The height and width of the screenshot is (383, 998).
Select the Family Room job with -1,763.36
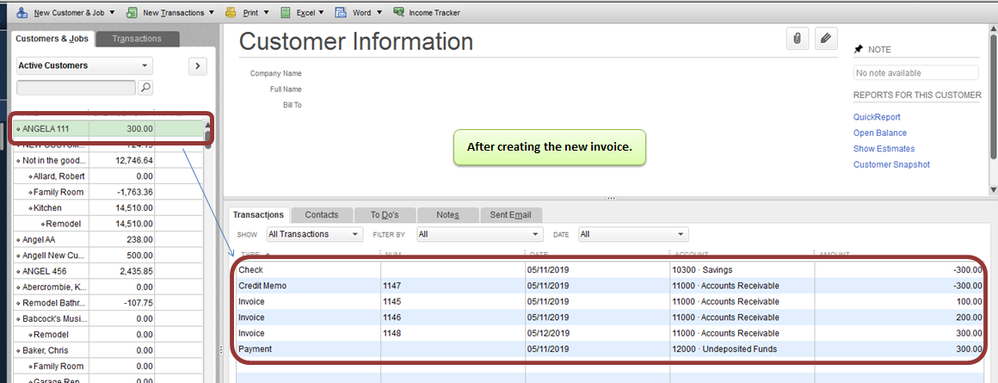coord(108,192)
